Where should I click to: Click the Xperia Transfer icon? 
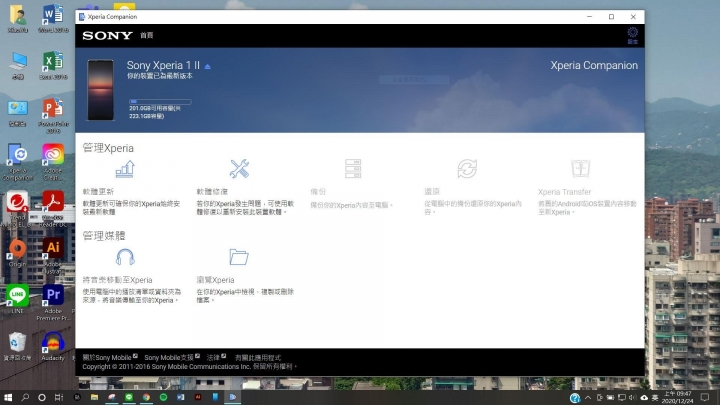(x=580, y=169)
